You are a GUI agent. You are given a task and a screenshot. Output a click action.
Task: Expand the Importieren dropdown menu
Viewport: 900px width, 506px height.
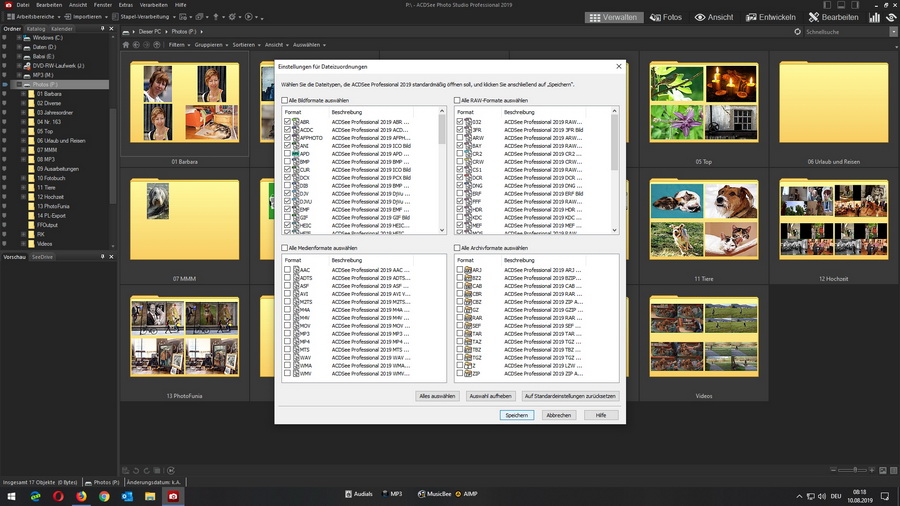pos(89,17)
